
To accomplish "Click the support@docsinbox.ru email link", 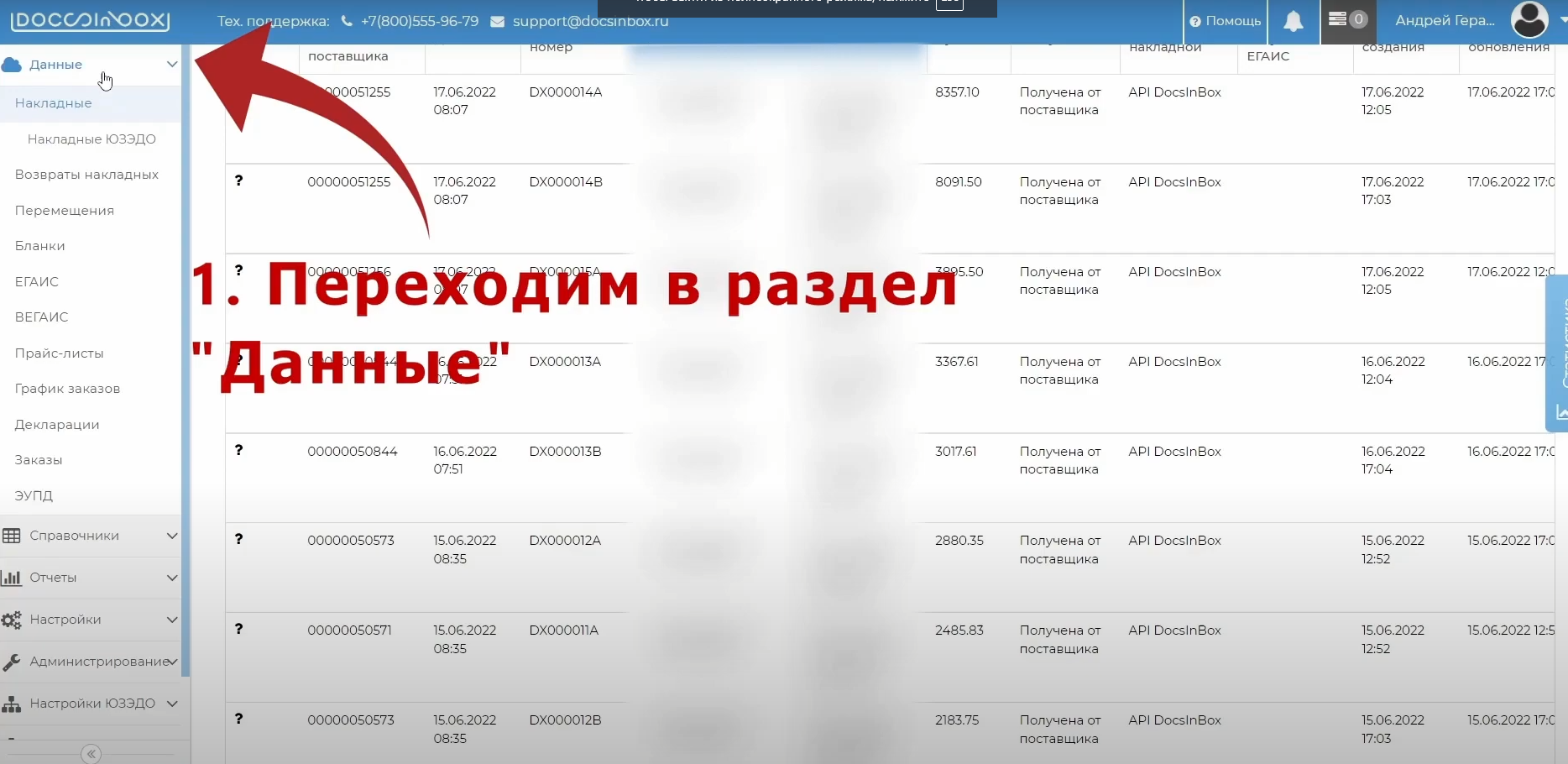I will pos(590,21).
